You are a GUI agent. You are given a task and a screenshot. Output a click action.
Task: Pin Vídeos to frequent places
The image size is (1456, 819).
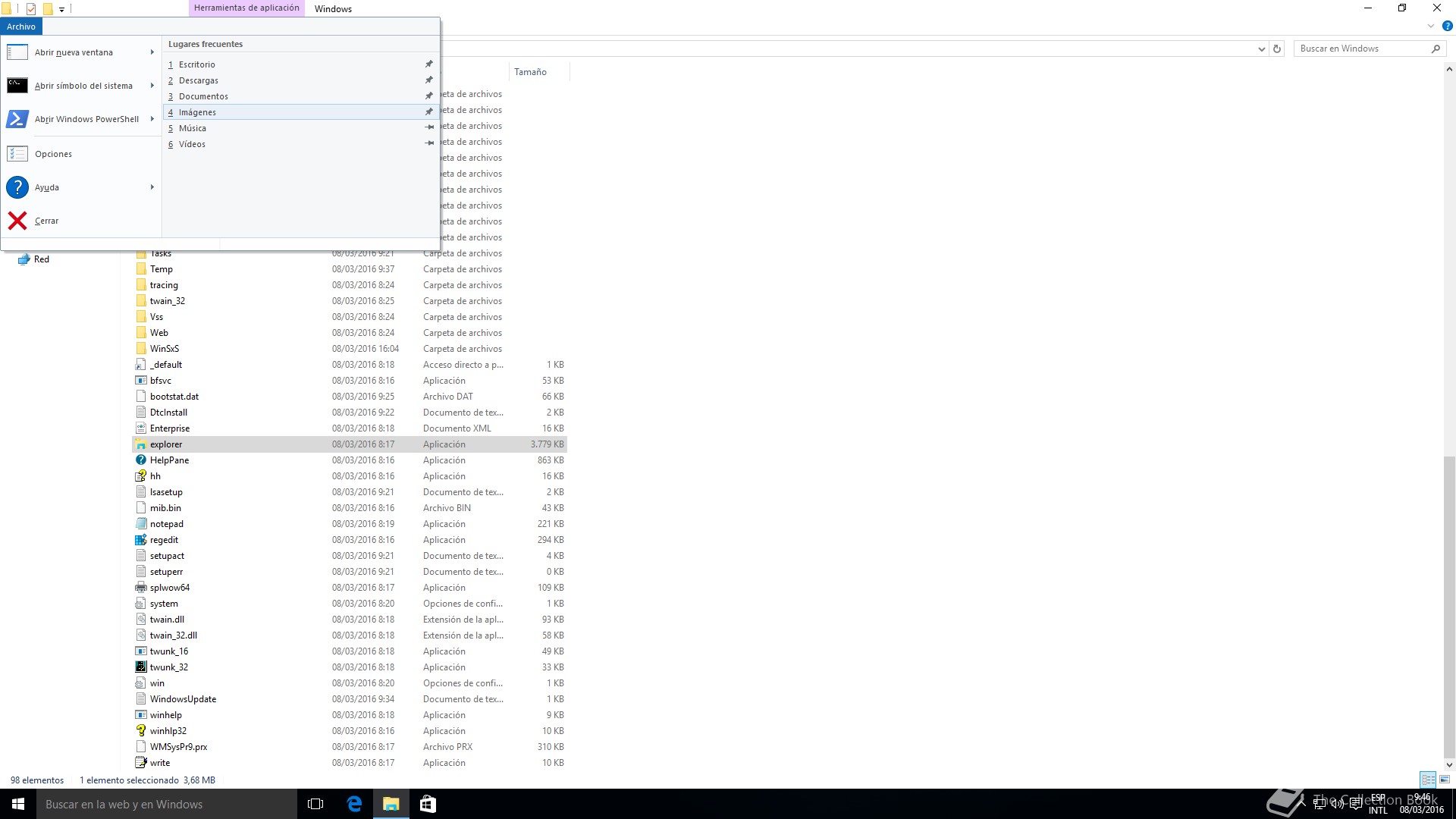429,144
